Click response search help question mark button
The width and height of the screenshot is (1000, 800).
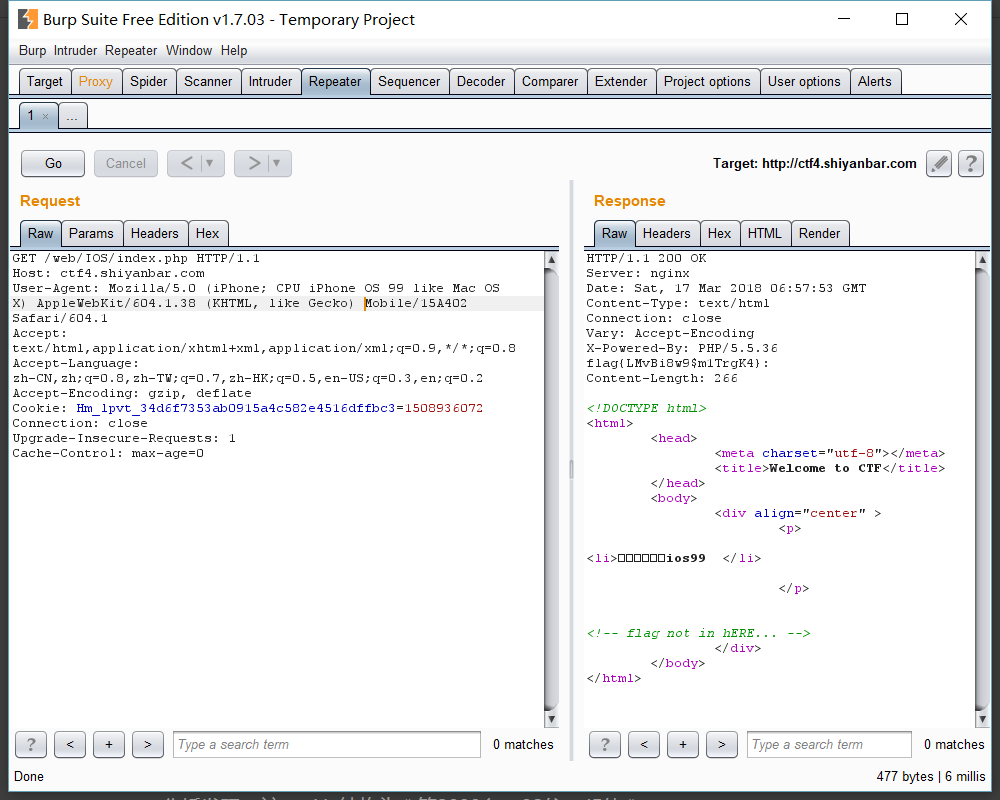click(605, 744)
